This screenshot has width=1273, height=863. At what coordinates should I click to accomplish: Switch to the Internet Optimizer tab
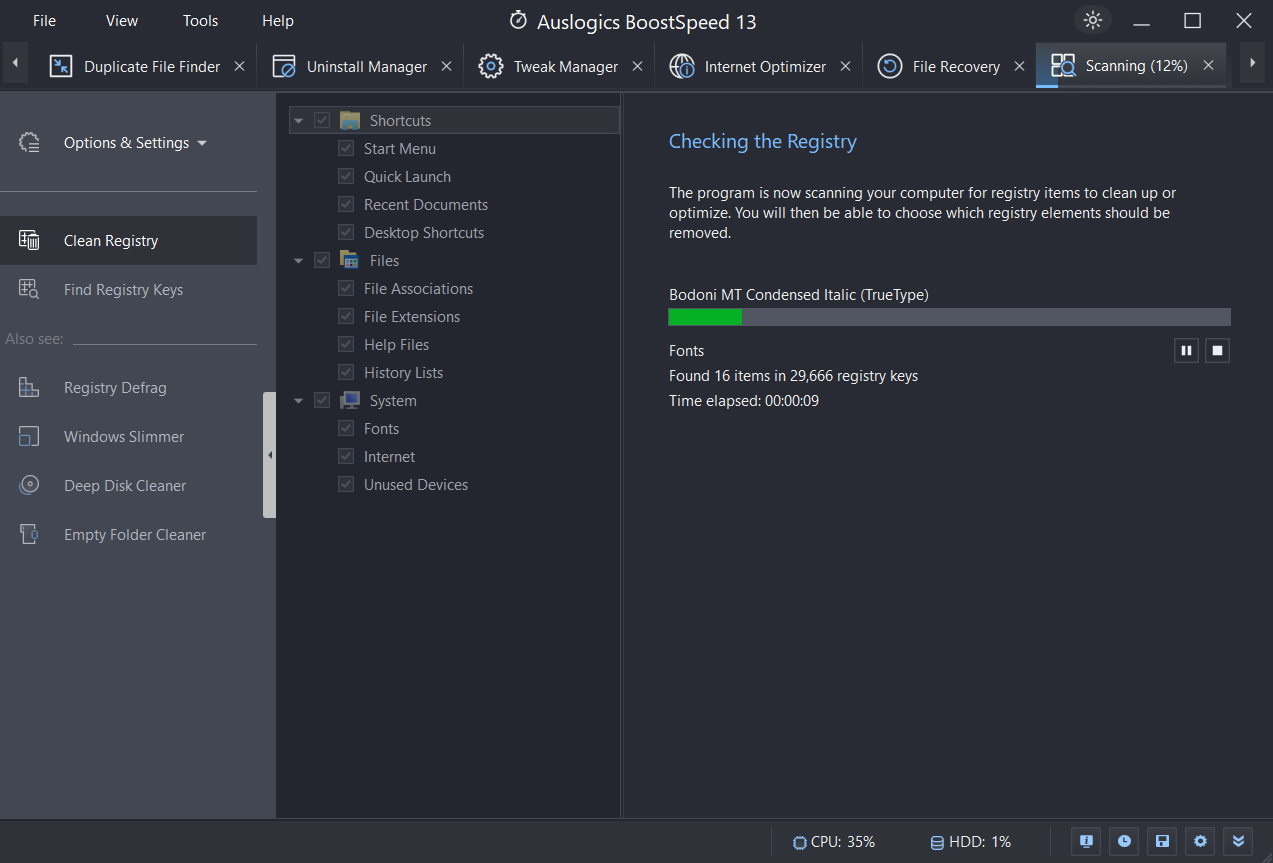[x=757, y=66]
